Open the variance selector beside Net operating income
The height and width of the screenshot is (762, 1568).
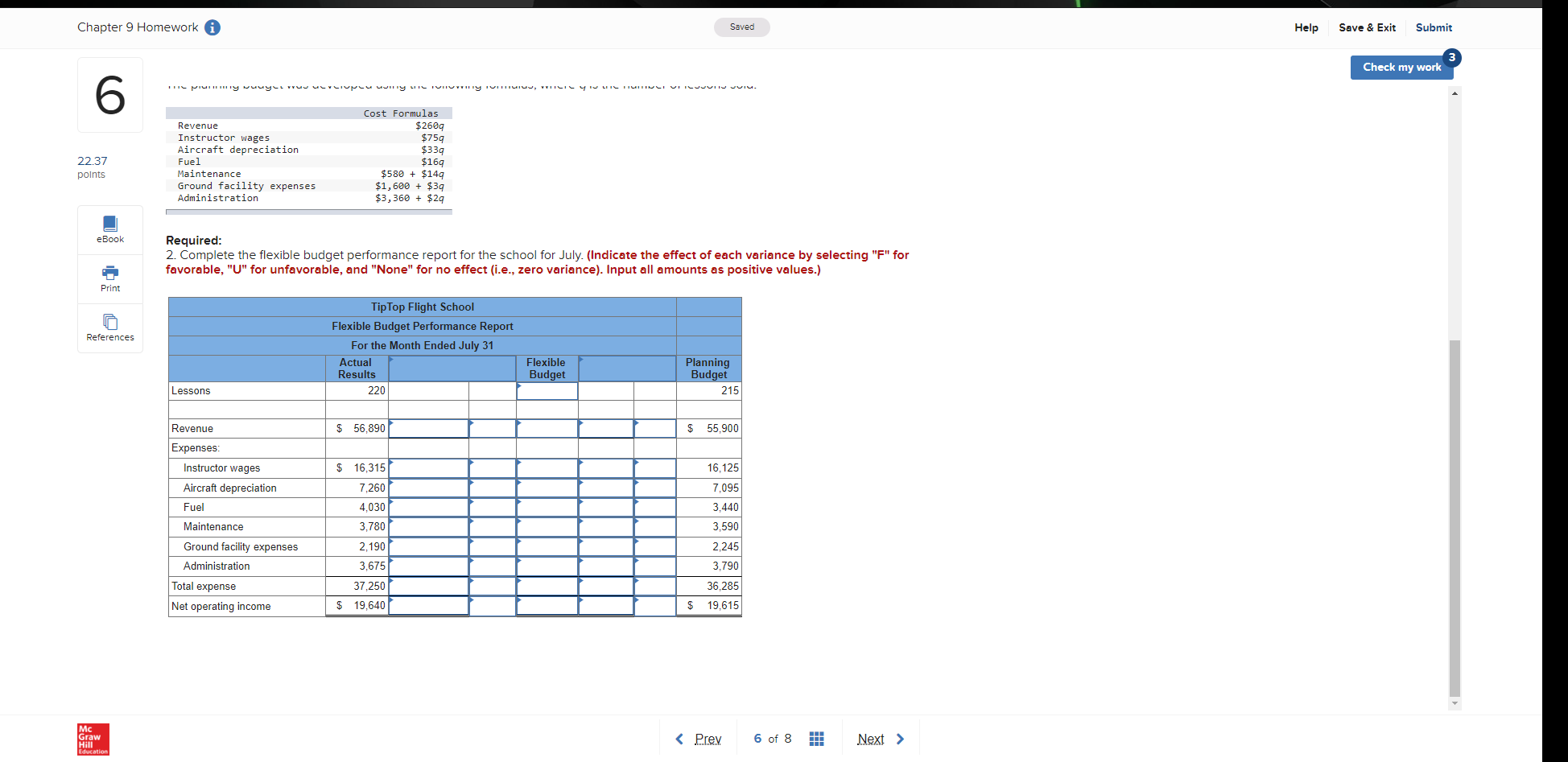[x=492, y=606]
